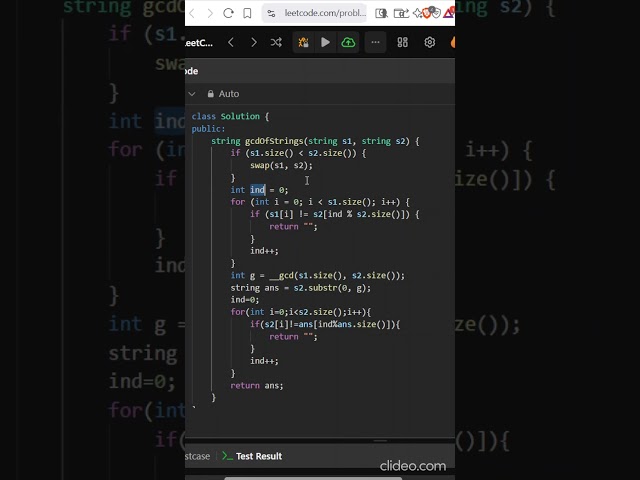This screenshot has width=640, height=480.
Task: Go to previous LeetCode problem
Action: point(231,42)
